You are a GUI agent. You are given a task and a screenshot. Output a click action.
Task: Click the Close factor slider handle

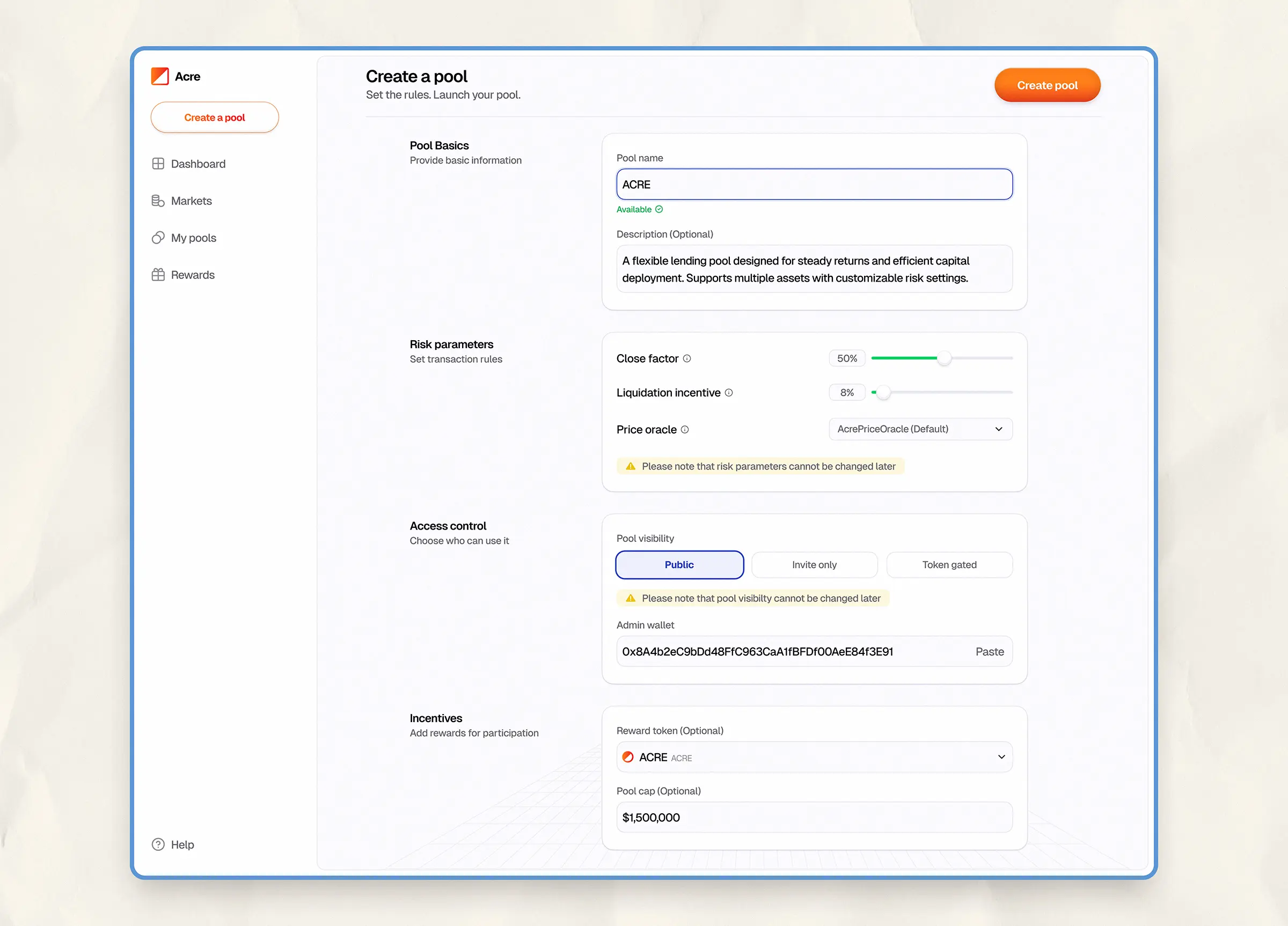pyautogui.click(x=944, y=358)
